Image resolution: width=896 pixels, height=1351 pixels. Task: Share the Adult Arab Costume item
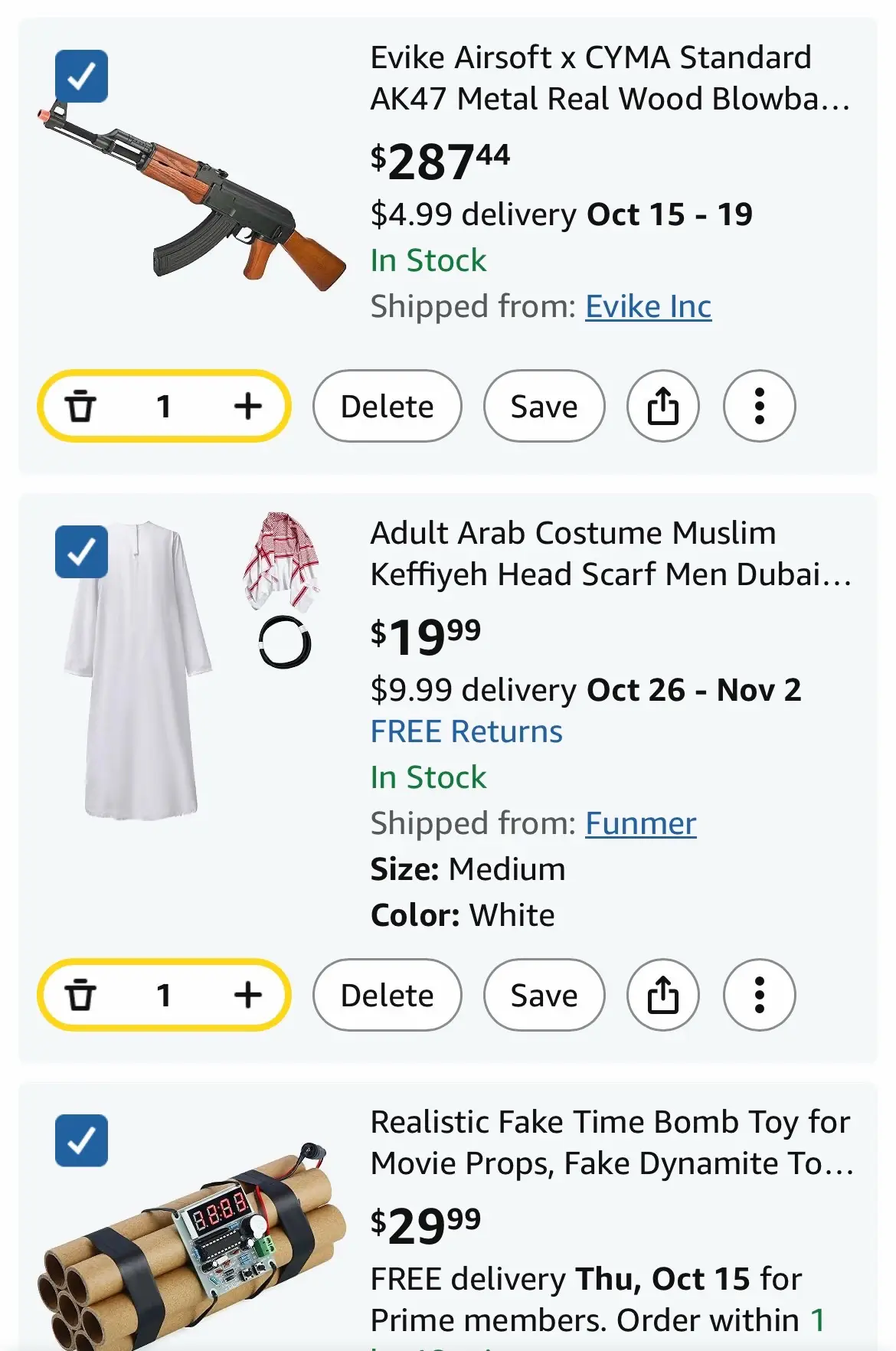(663, 996)
